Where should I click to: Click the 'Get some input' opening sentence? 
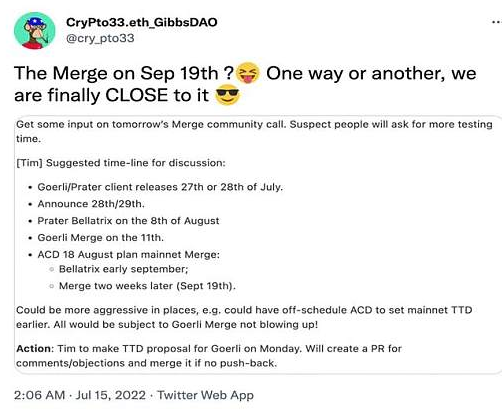click(254, 131)
